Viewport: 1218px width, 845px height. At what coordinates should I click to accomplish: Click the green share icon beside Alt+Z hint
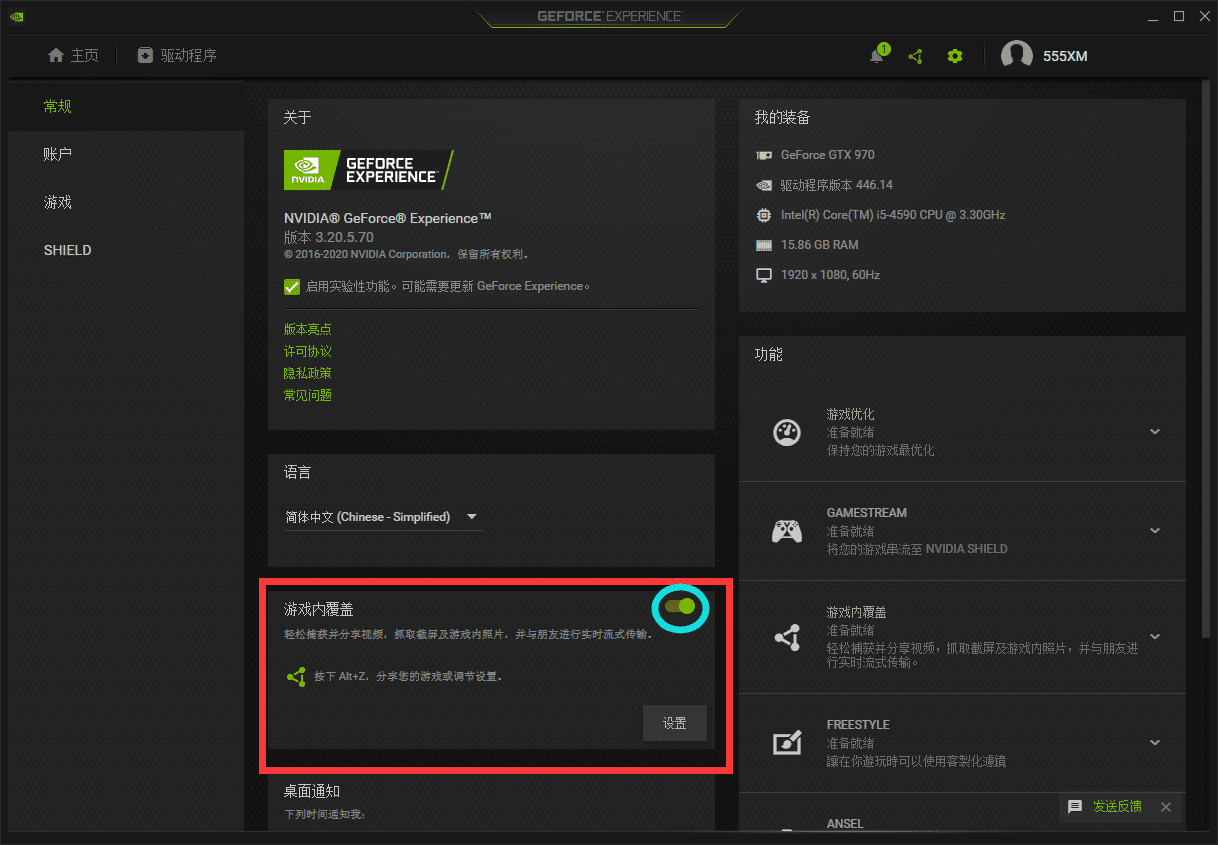pyautogui.click(x=296, y=677)
